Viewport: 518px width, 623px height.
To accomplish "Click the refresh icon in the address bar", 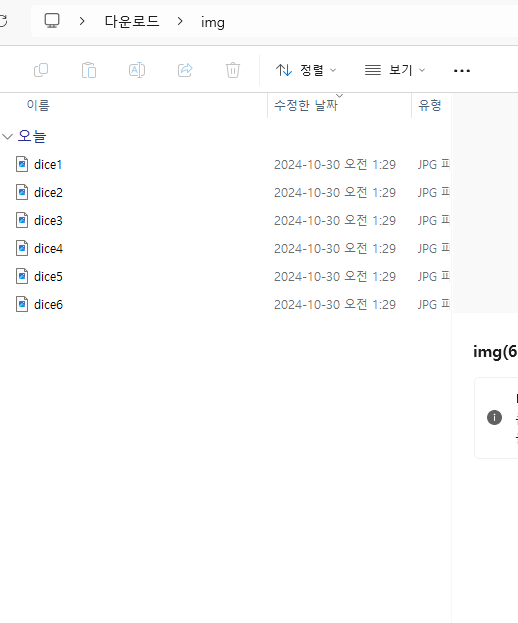I will pos(3,21).
